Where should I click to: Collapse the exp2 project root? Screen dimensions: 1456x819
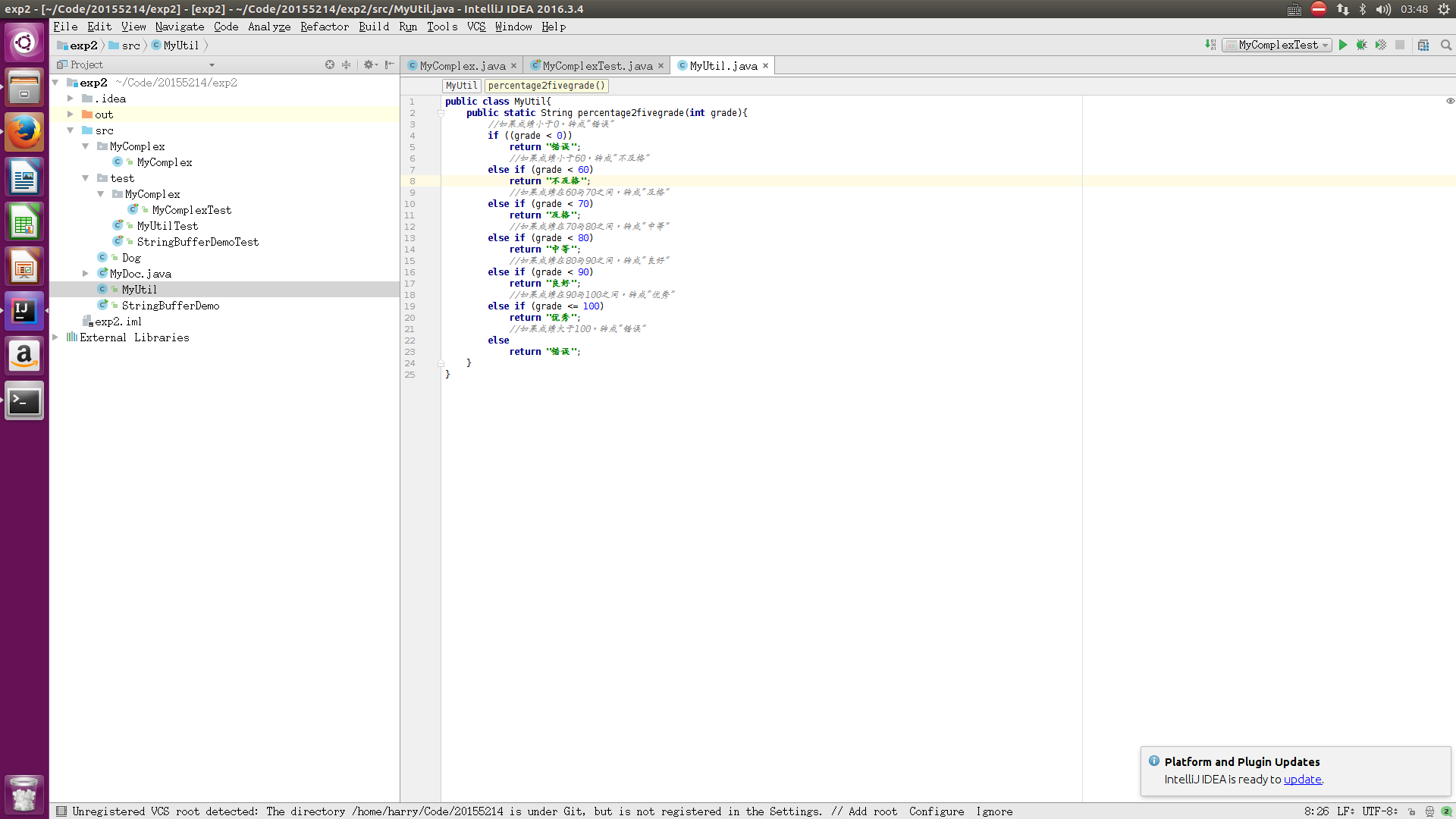point(55,83)
